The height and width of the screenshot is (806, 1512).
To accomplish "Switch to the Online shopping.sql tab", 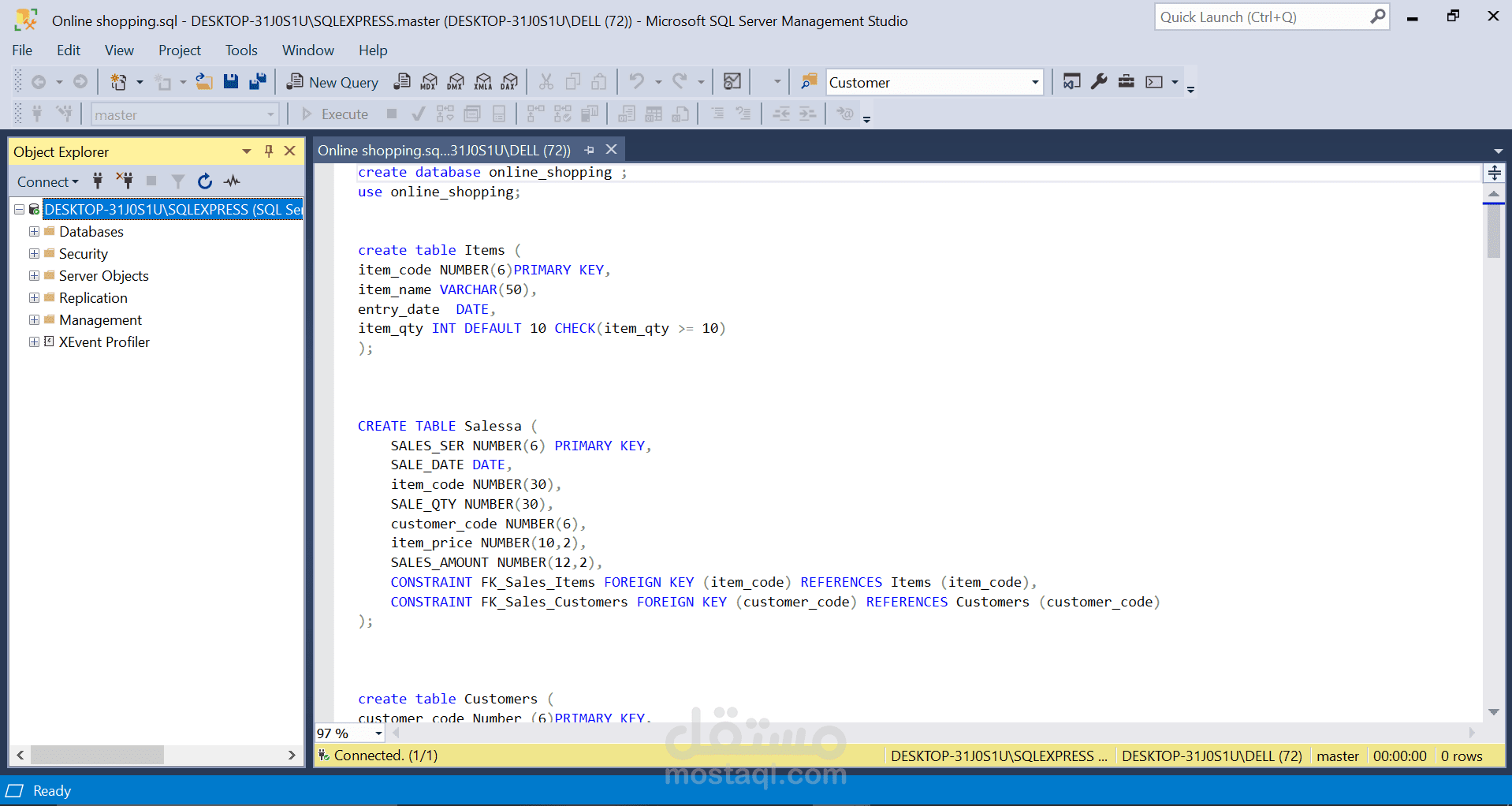I will coord(444,150).
